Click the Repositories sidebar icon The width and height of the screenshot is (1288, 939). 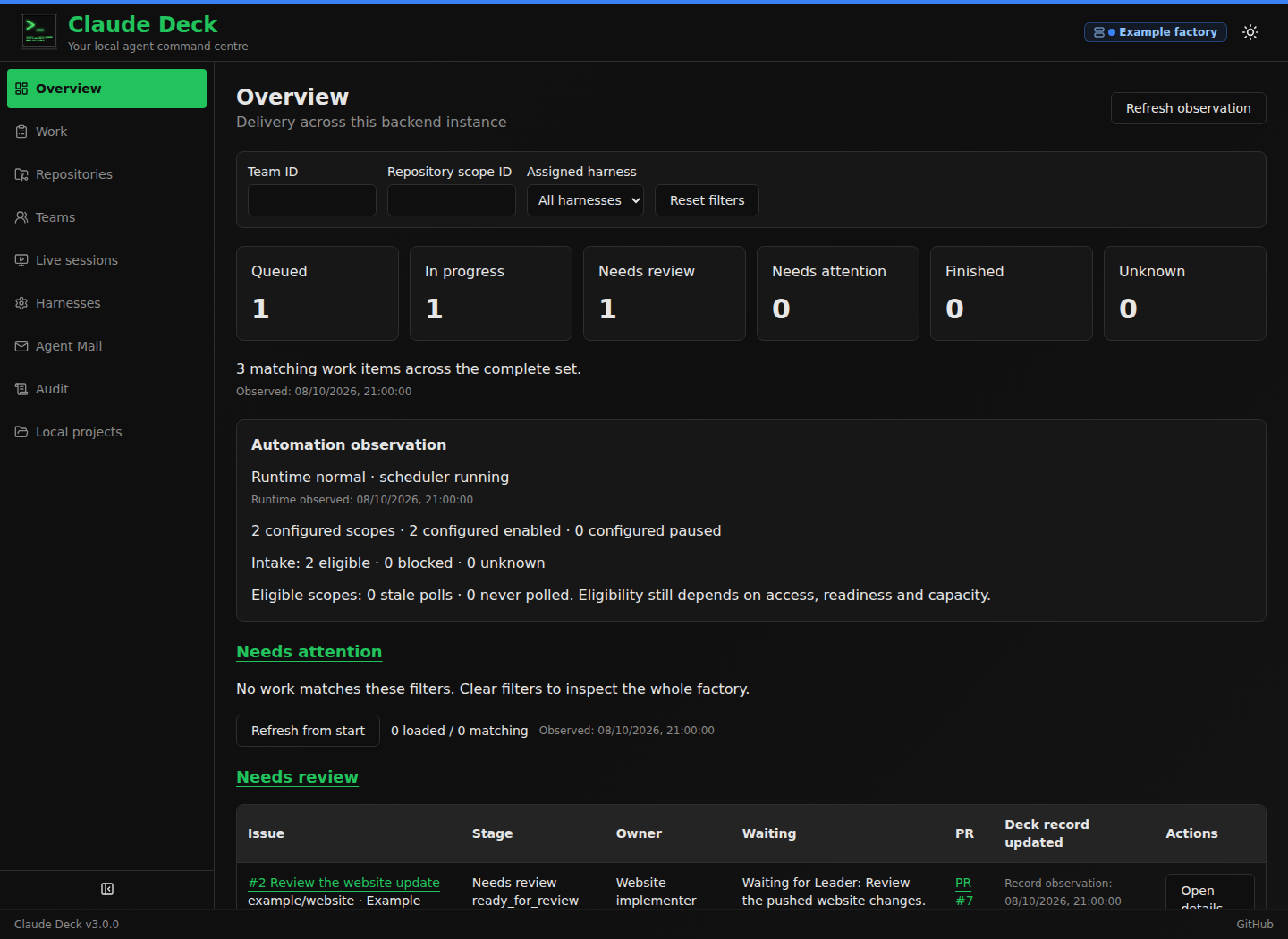click(x=21, y=174)
